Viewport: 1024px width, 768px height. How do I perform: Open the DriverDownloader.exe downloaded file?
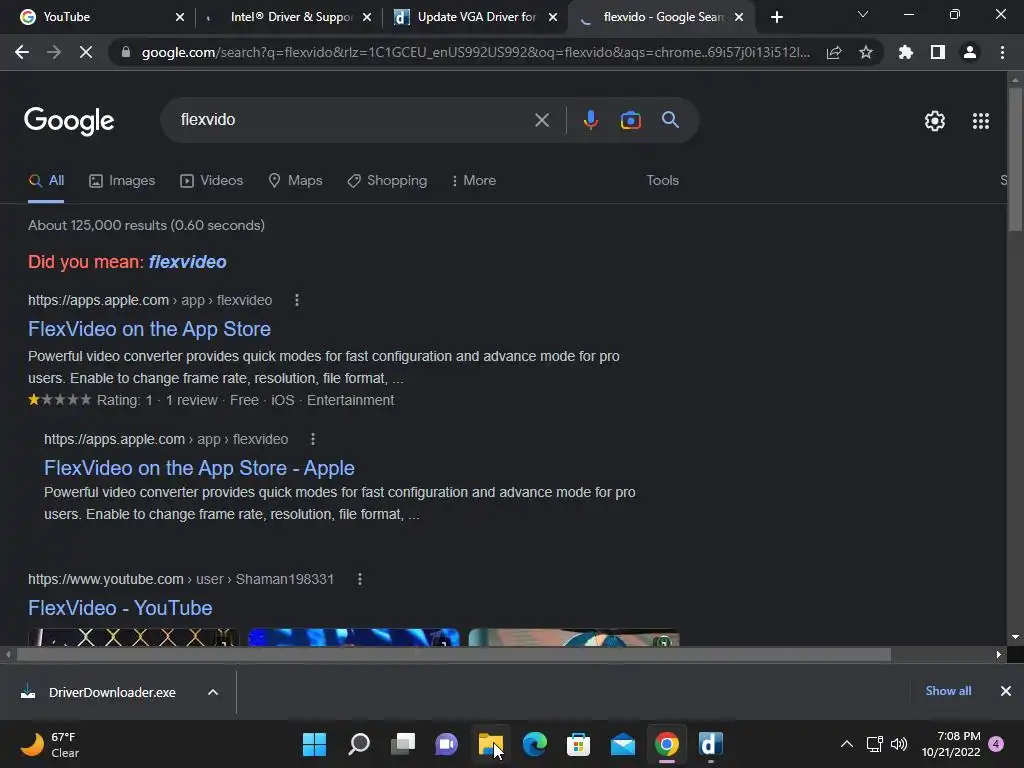(112, 692)
